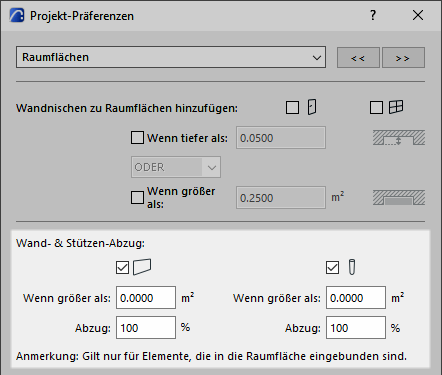Click the ArchiCAD app icon in title bar
This screenshot has width=442, height=375.
click(17, 15)
